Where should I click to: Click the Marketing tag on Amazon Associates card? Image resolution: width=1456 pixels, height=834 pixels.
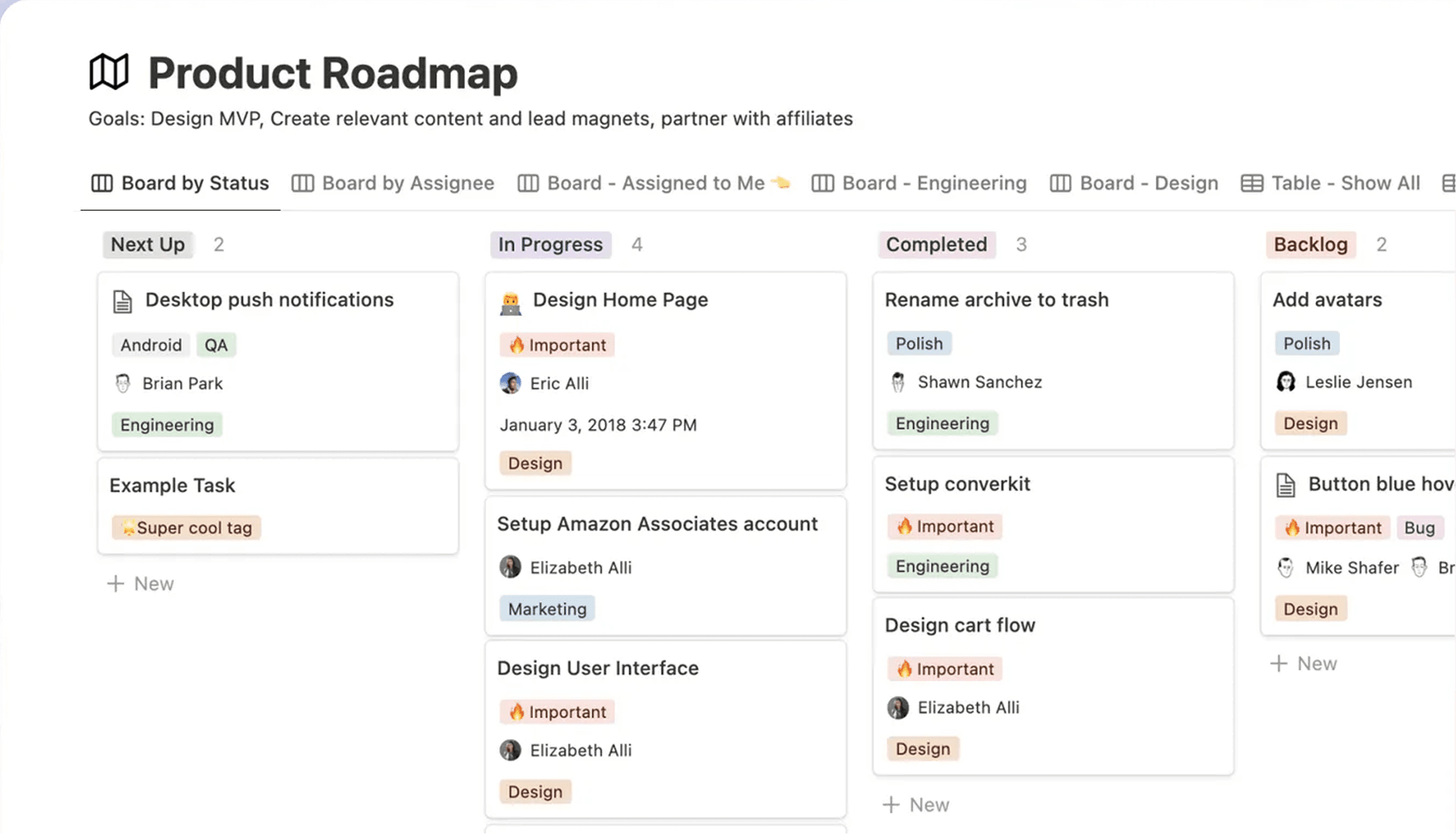547,609
